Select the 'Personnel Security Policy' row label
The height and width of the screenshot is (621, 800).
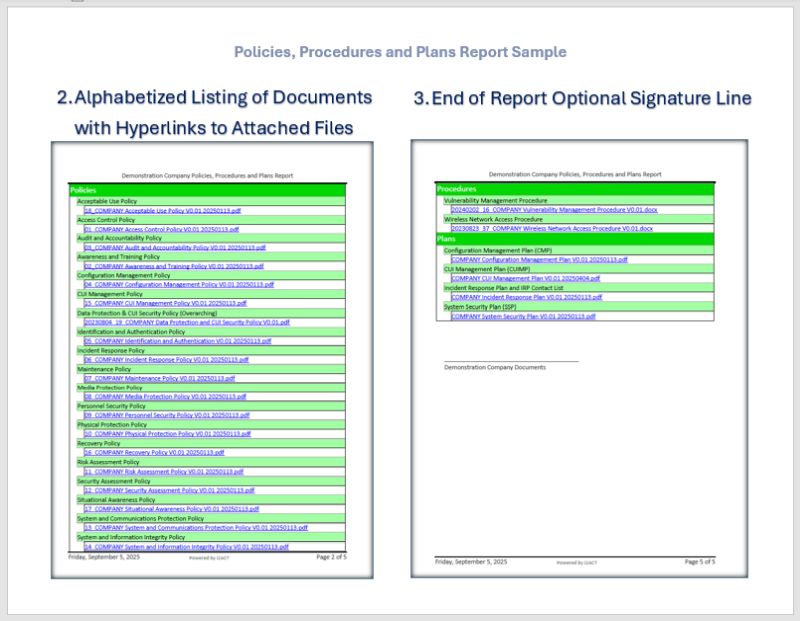click(111, 406)
